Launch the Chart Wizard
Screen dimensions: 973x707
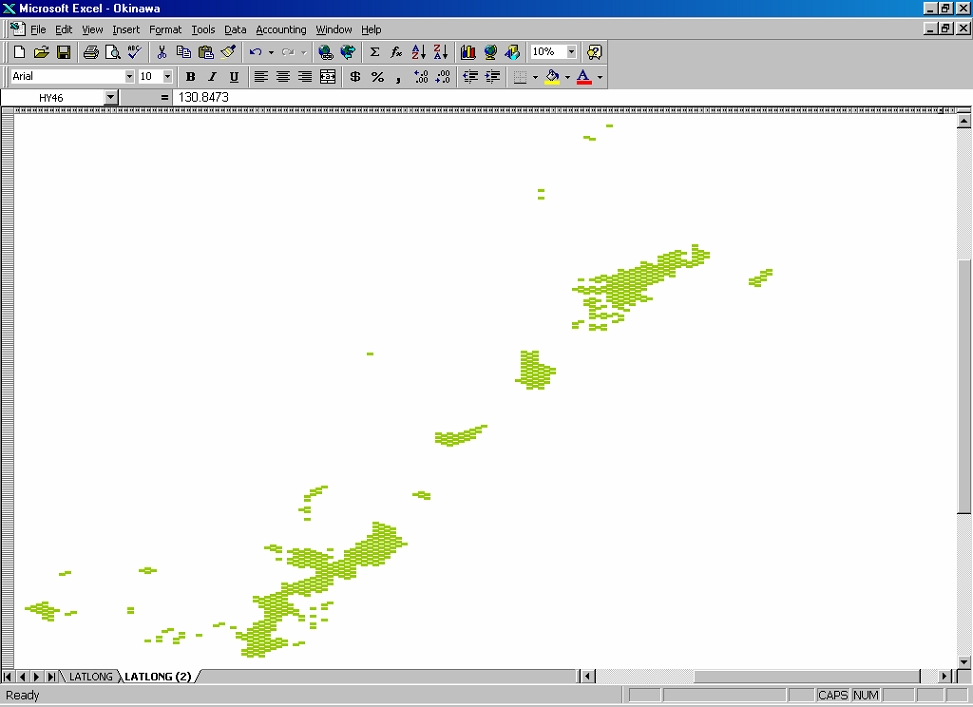(468, 52)
